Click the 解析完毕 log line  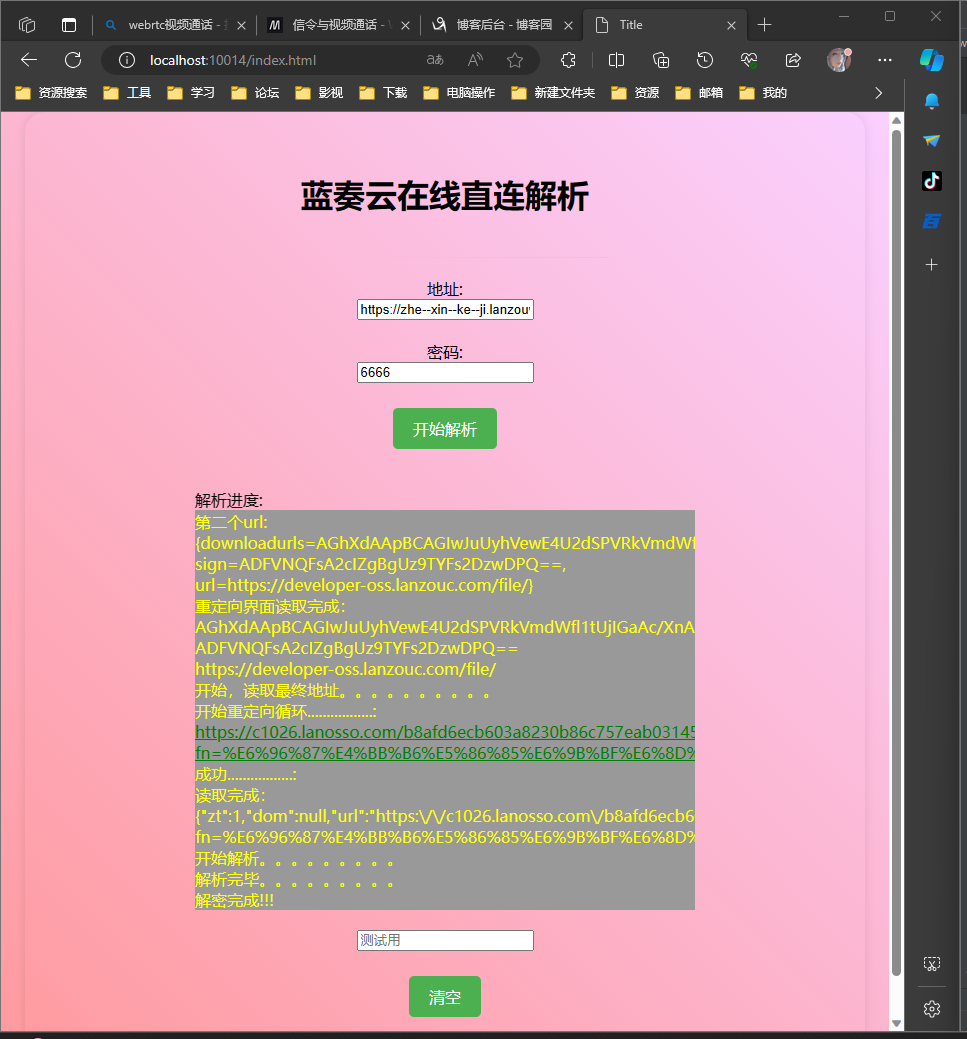(x=294, y=879)
